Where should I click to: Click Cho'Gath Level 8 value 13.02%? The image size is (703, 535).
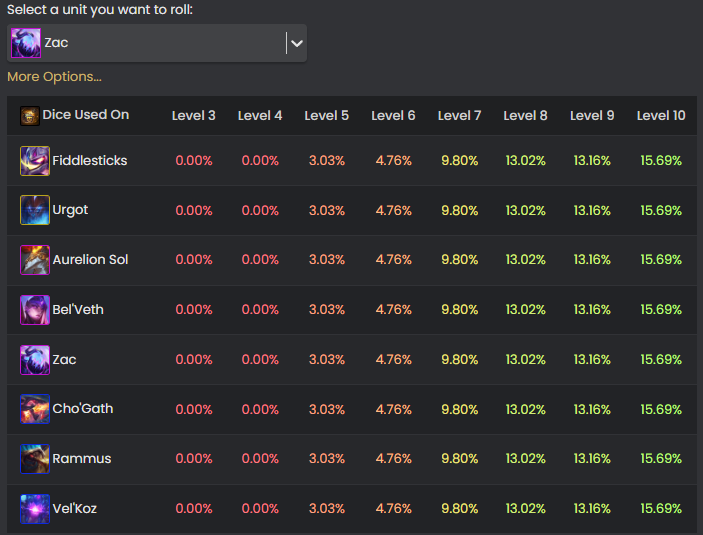point(525,409)
